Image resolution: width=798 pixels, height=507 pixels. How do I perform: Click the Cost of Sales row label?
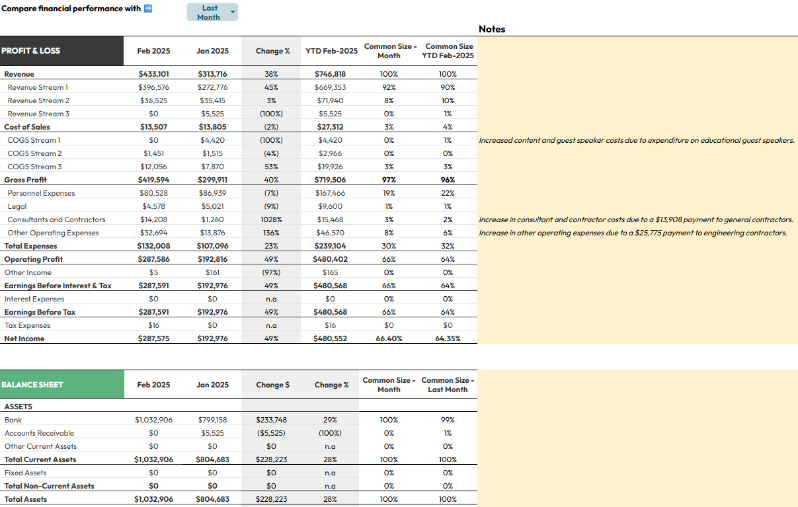coord(27,127)
